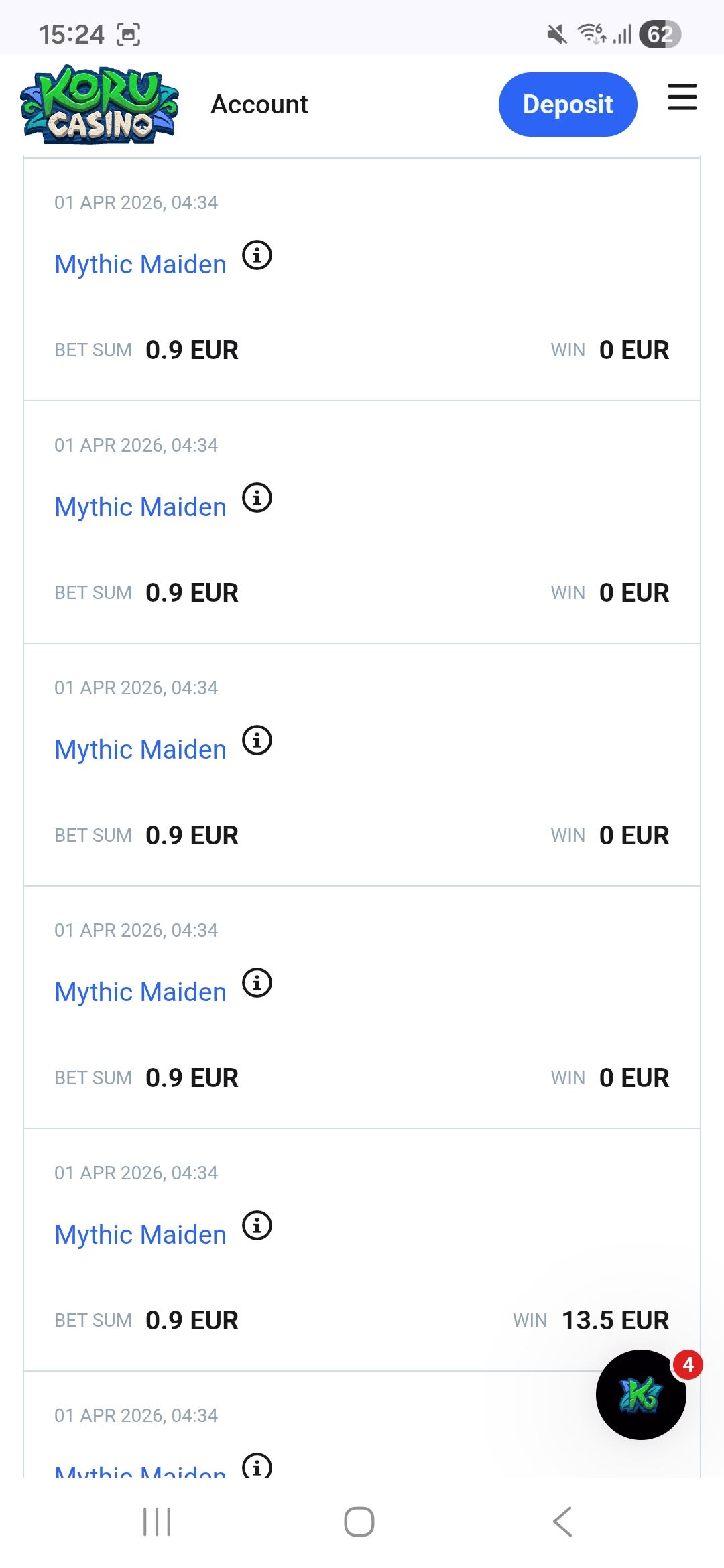
Task: Tap the Koru Casino logo
Action: point(99,105)
